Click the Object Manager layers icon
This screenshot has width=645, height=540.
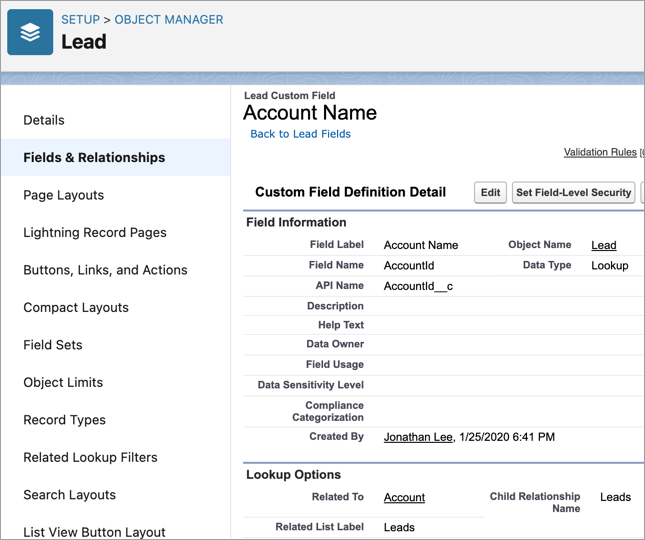[x=30, y=32]
